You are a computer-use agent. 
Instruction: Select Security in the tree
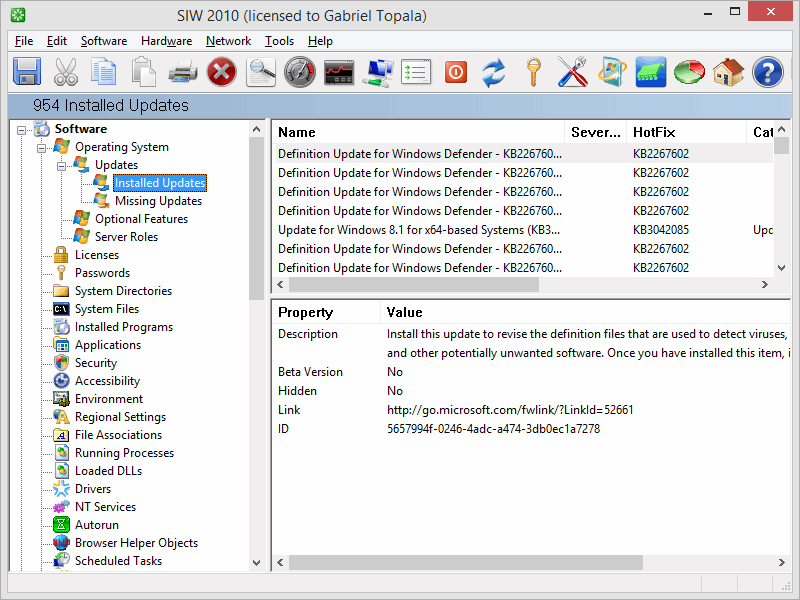click(x=95, y=363)
